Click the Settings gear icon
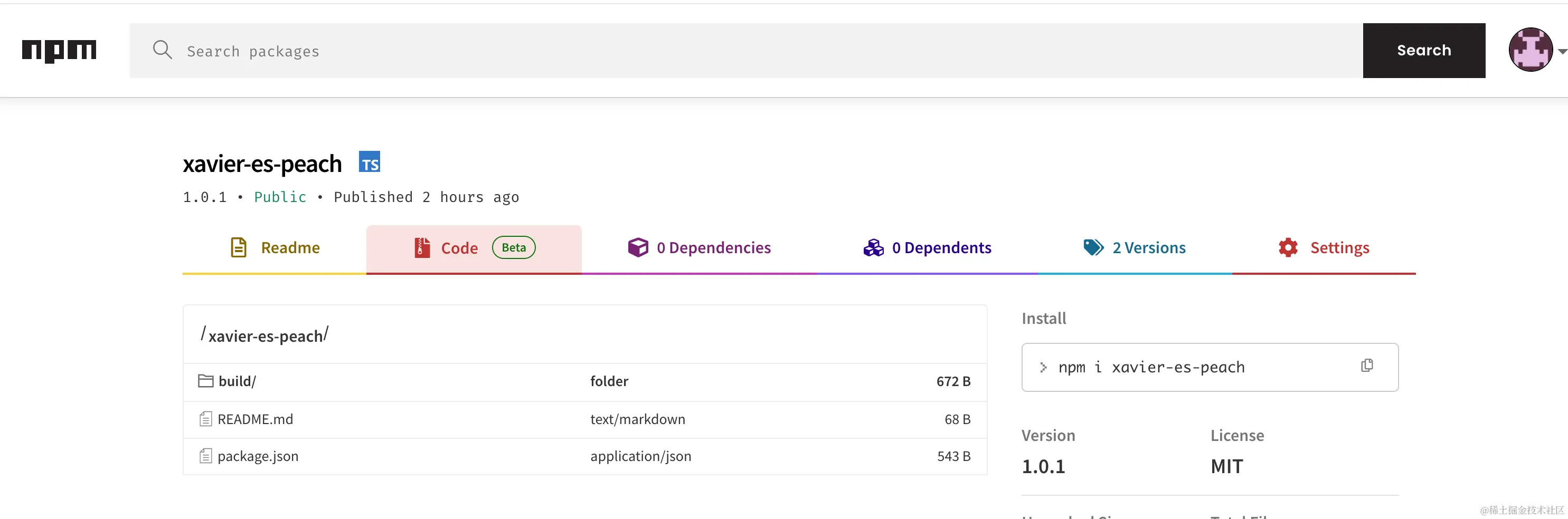The height and width of the screenshot is (519, 1568). 1288,248
